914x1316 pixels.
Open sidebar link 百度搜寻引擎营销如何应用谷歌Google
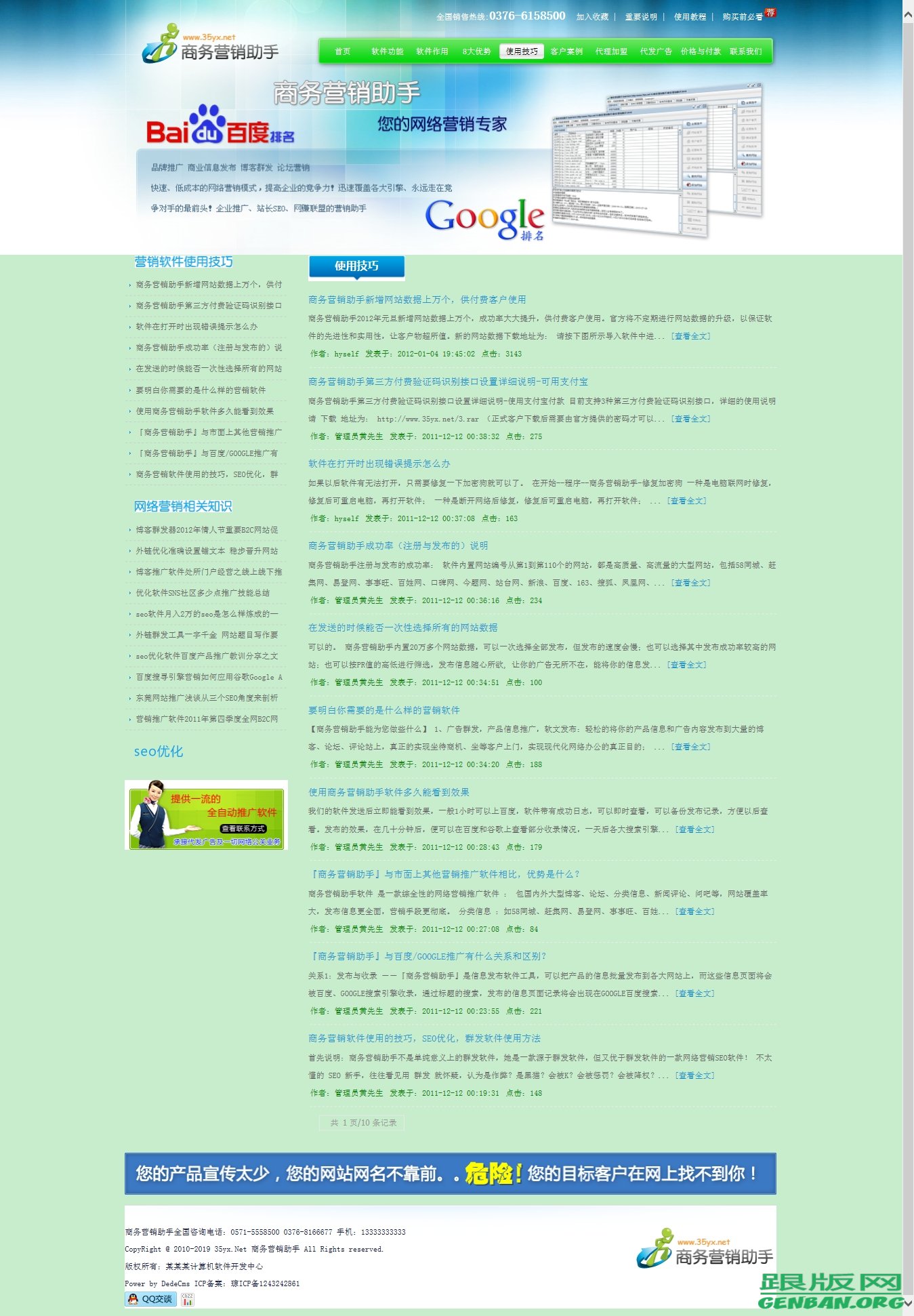pos(209,677)
